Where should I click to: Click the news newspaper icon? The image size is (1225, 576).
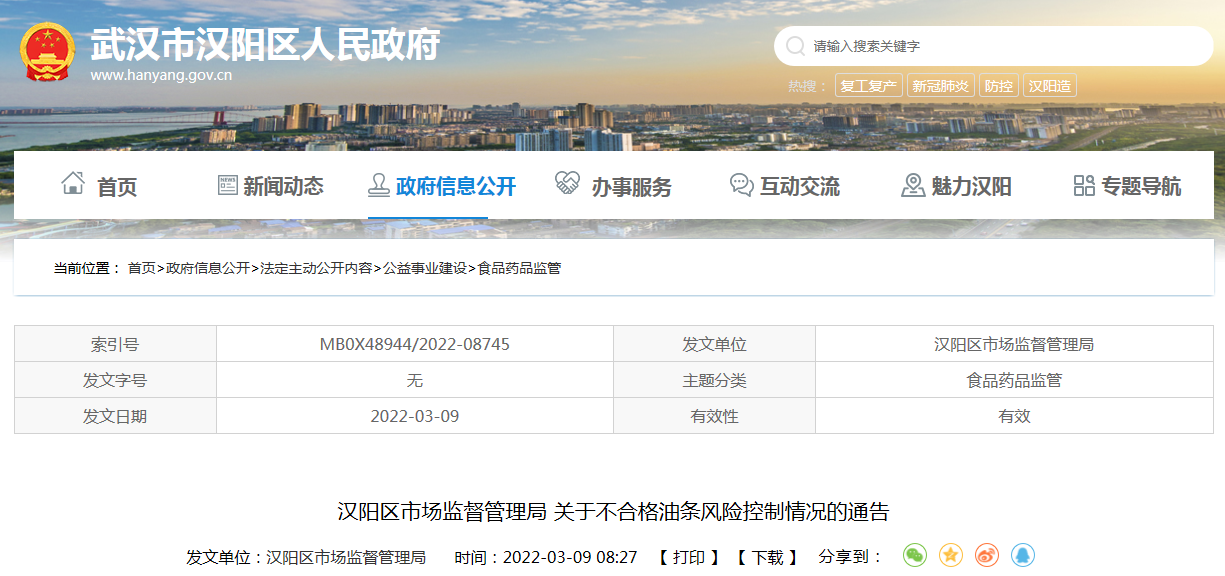tap(227, 185)
